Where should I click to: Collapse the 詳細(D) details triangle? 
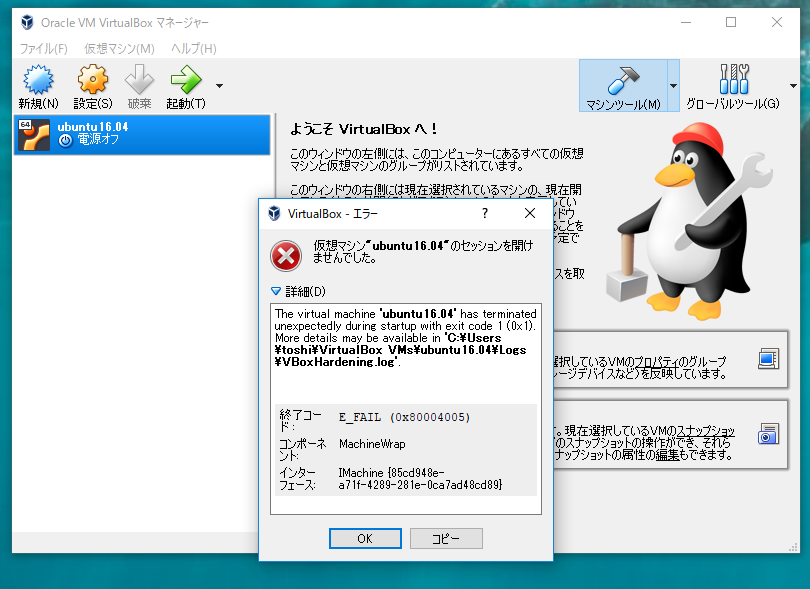[x=276, y=291]
